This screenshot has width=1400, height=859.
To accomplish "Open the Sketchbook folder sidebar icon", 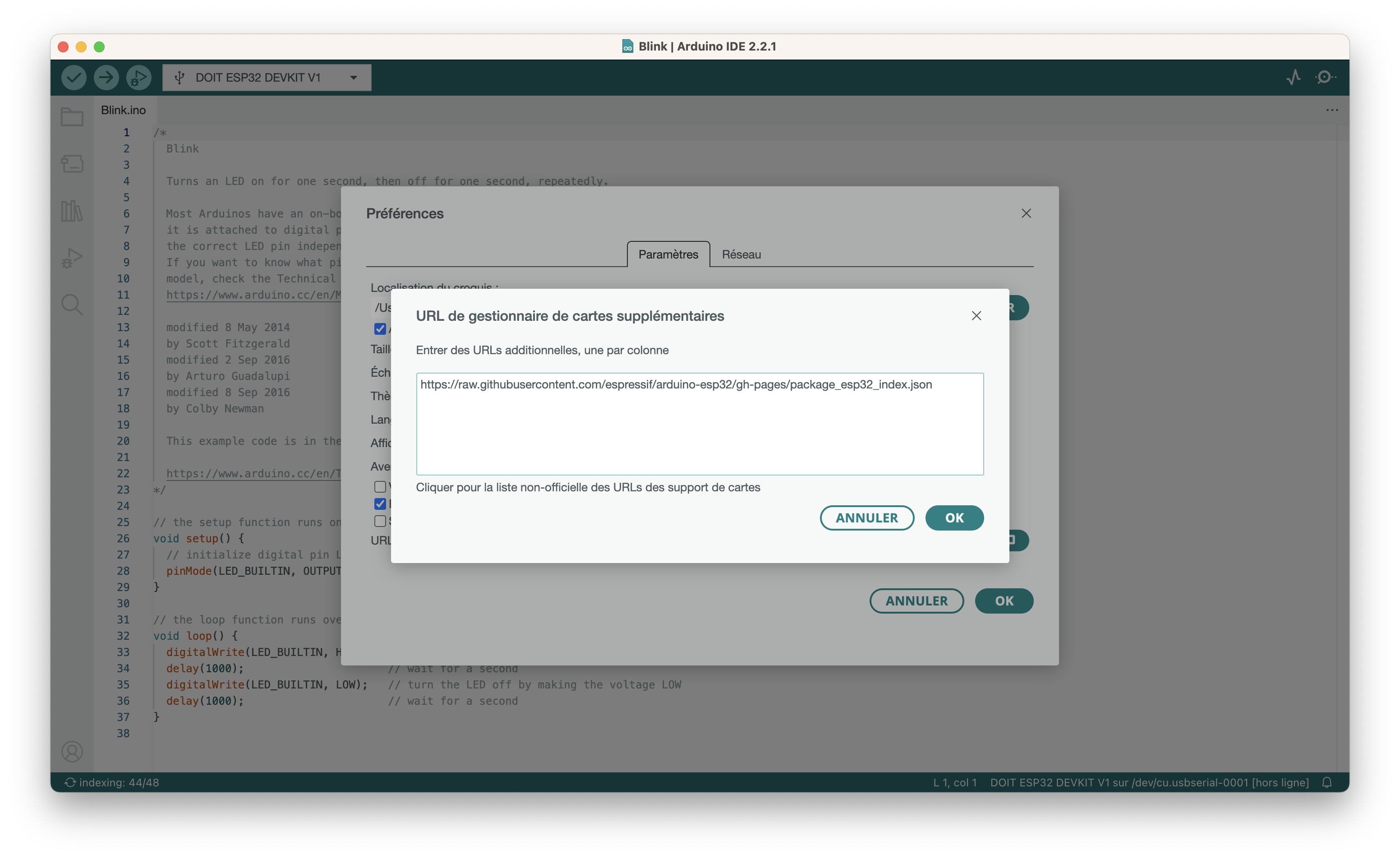I will (72, 117).
